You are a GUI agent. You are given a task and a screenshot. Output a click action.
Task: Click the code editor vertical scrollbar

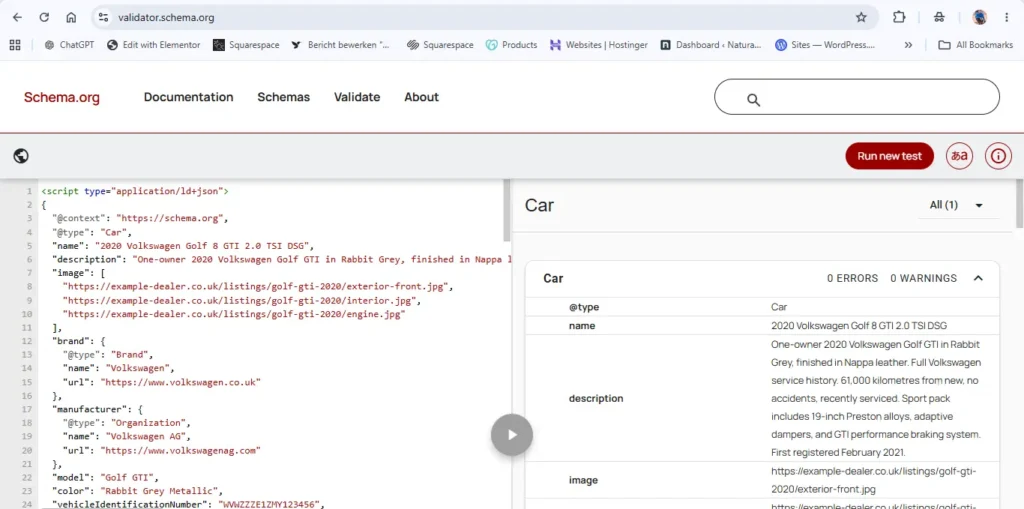(507, 210)
